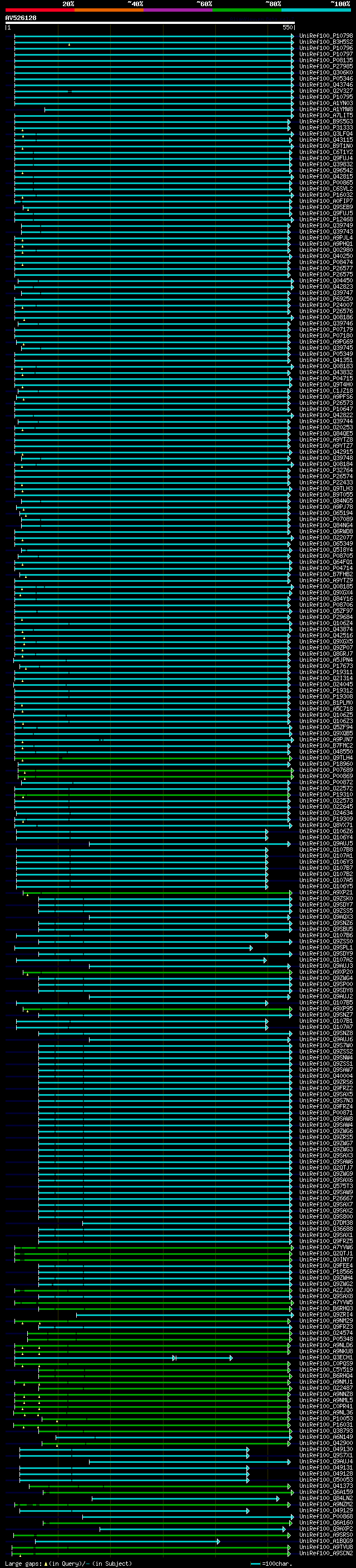Select label UniRef100_A9XP20
356x1568 pixels.
(326, 972)
